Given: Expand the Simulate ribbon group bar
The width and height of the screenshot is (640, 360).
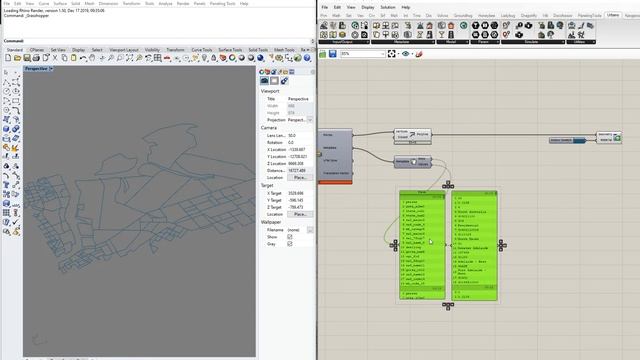Looking at the screenshot, I should (533, 42).
